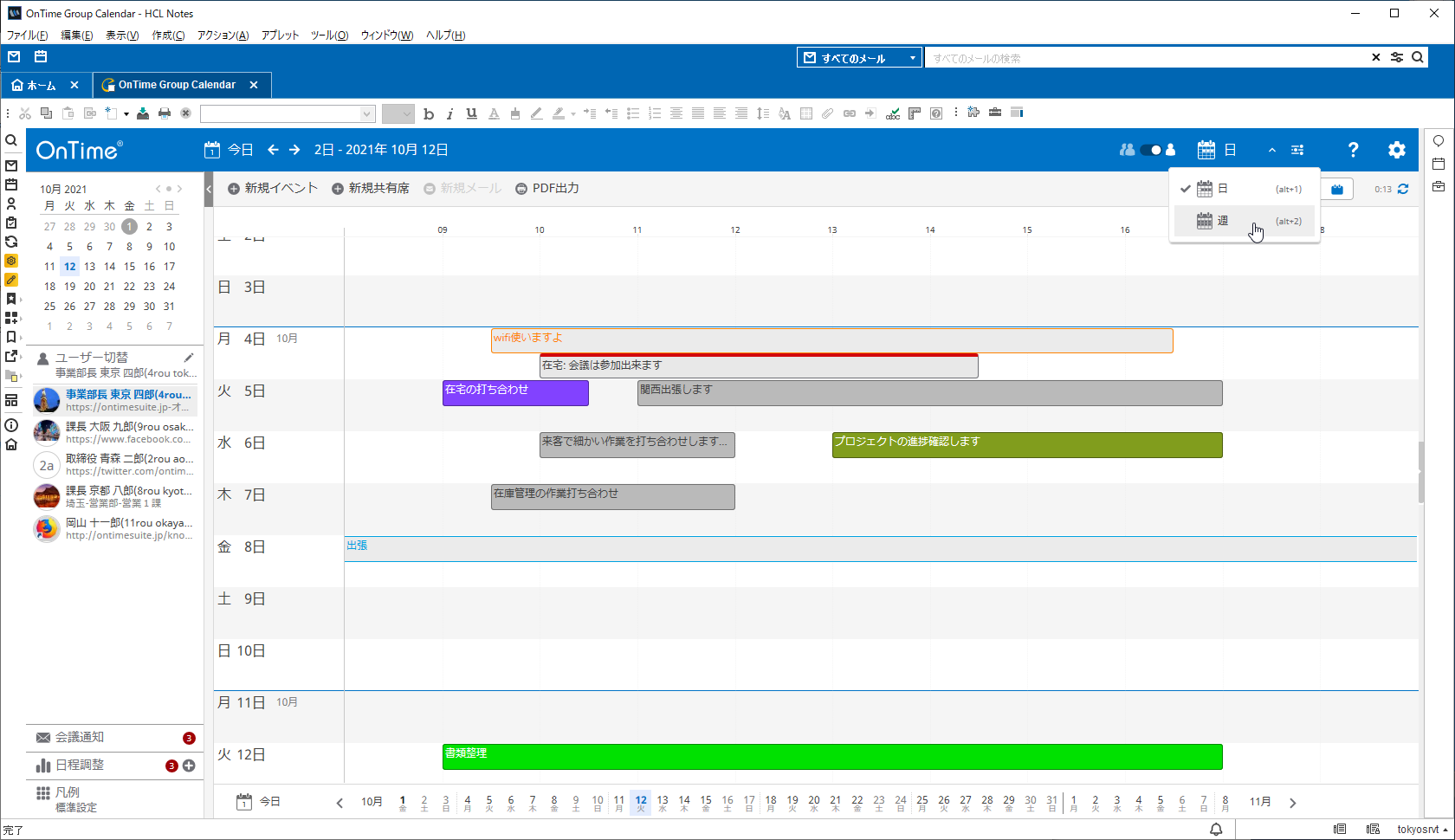Click the print icon in toolbar
The height and width of the screenshot is (840, 1455).
click(165, 113)
